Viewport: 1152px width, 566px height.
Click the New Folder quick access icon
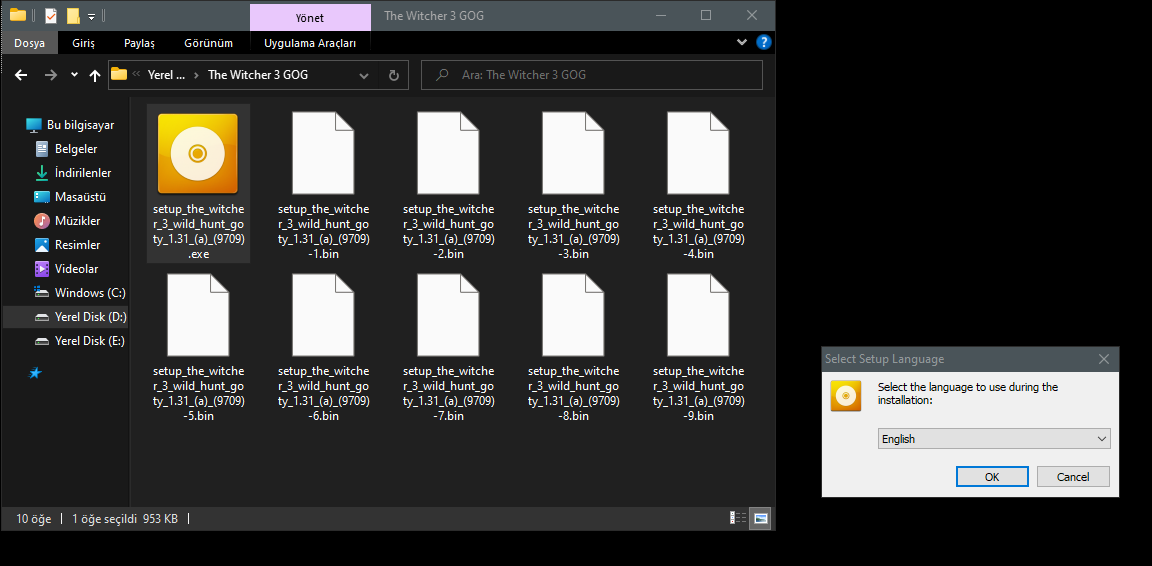pyautogui.click(x=73, y=15)
